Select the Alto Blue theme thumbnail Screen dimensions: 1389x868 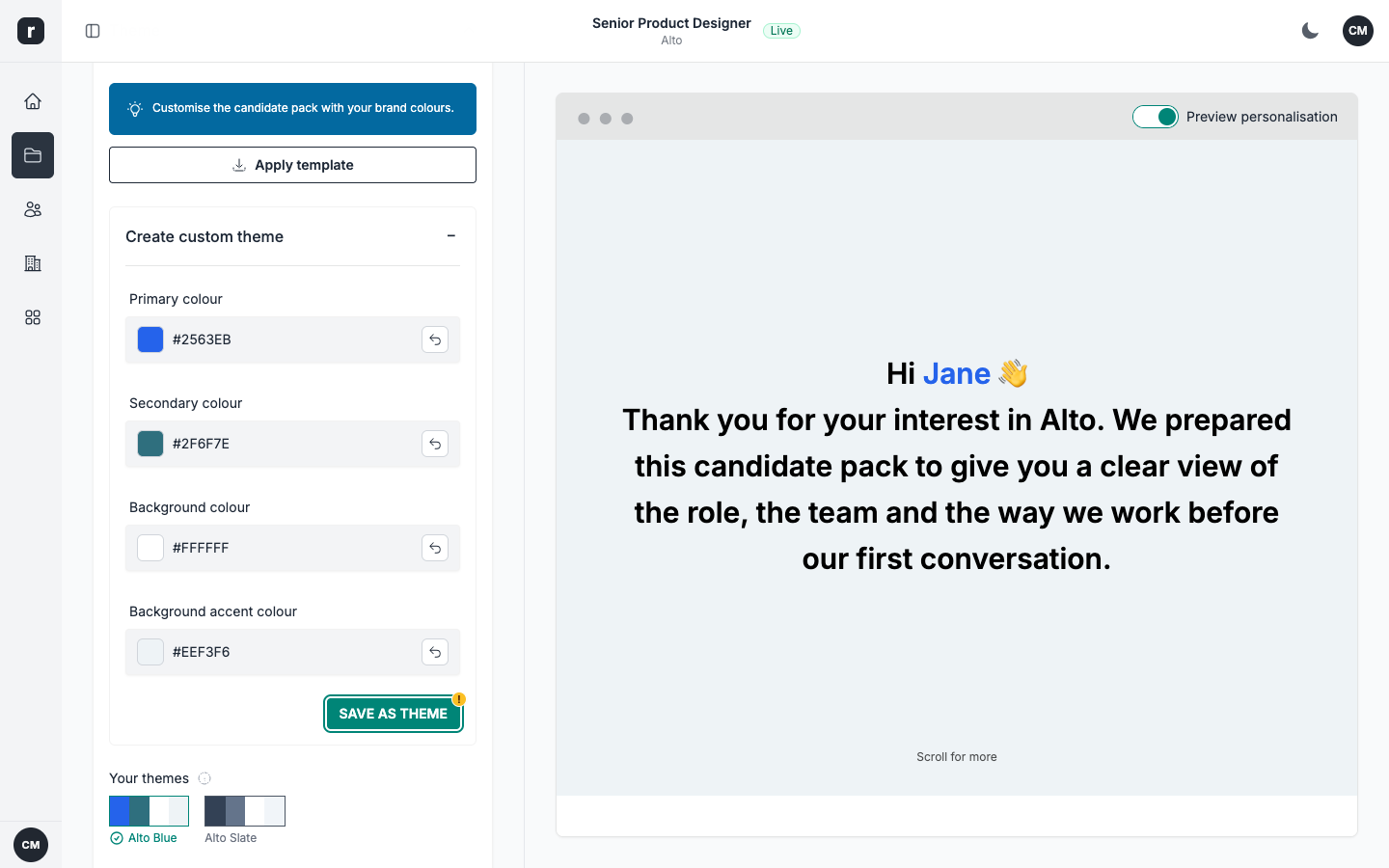click(x=149, y=811)
